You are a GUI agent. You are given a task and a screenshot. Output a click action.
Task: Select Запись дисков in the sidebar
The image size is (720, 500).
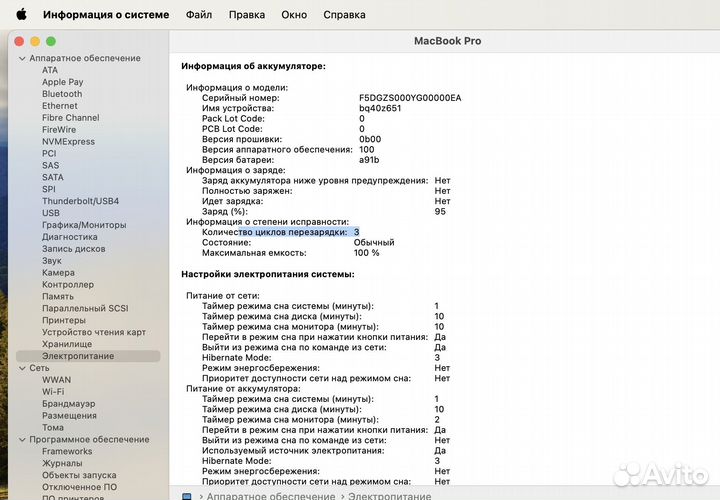point(73,249)
